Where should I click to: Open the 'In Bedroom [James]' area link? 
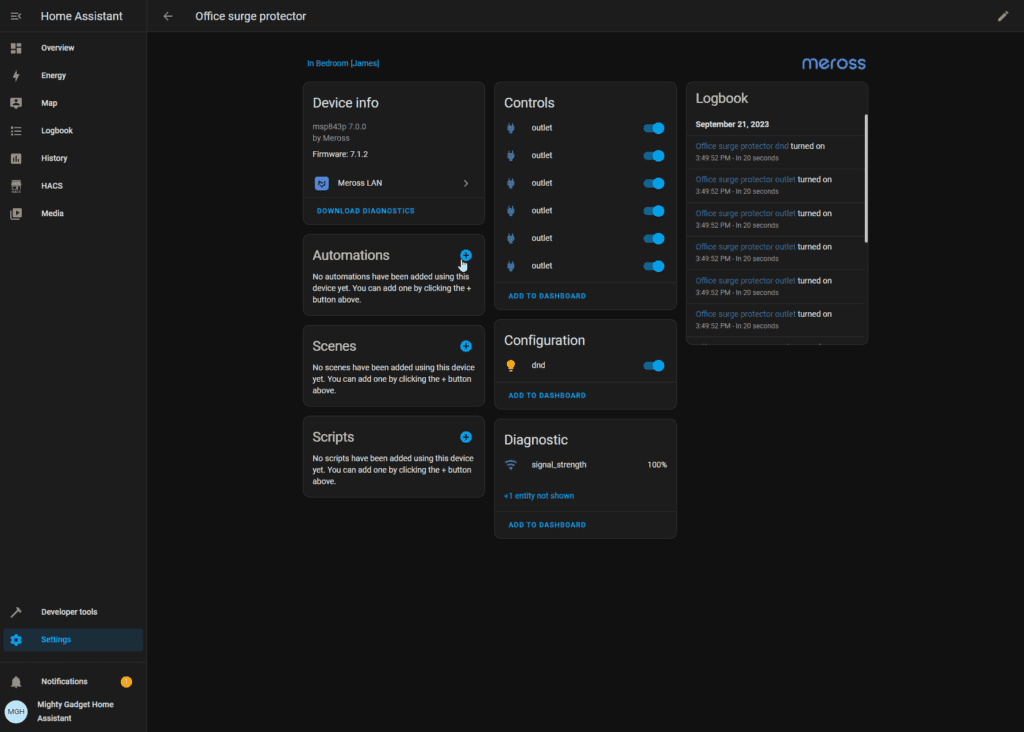343,64
